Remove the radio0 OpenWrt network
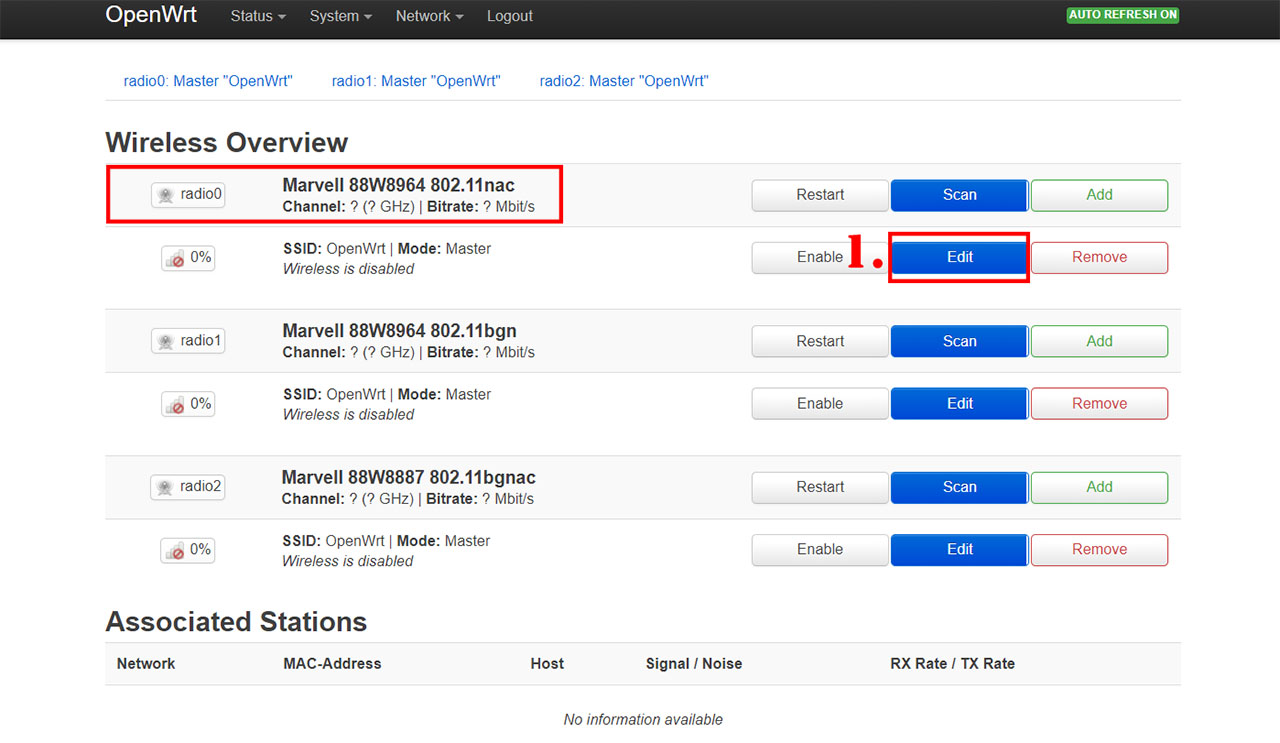Image resolution: width=1280 pixels, height=743 pixels. pos(1099,257)
